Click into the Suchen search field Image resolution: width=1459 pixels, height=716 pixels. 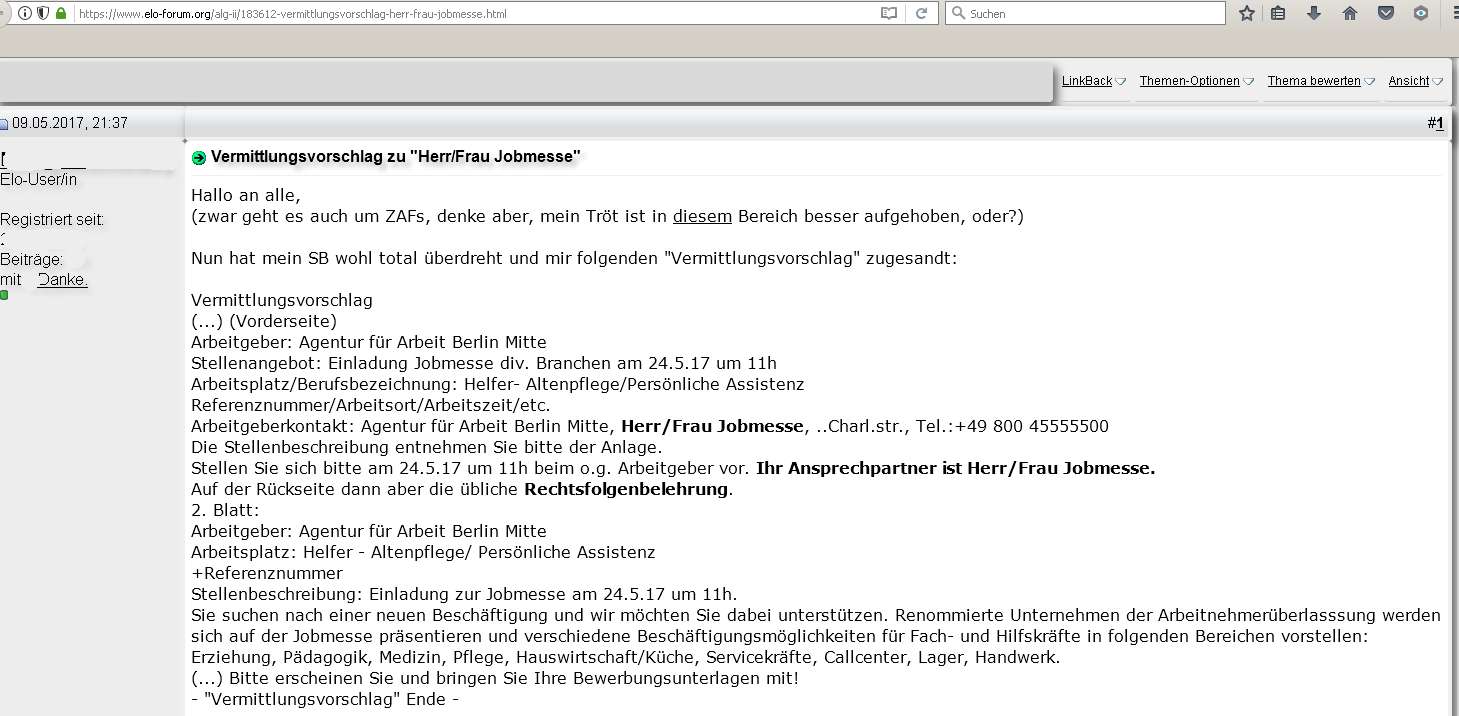point(1090,14)
